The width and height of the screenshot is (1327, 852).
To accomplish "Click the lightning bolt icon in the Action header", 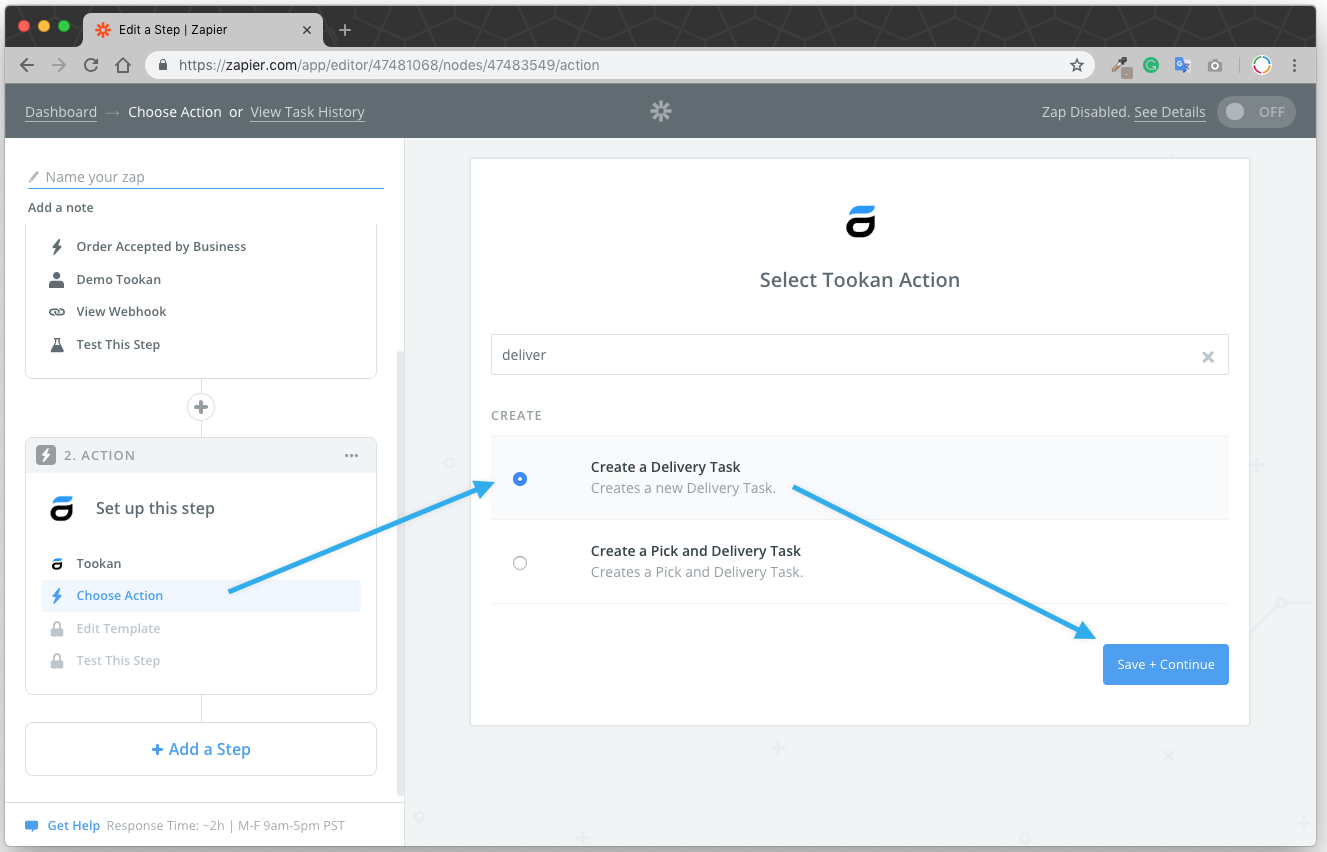I will (46, 455).
